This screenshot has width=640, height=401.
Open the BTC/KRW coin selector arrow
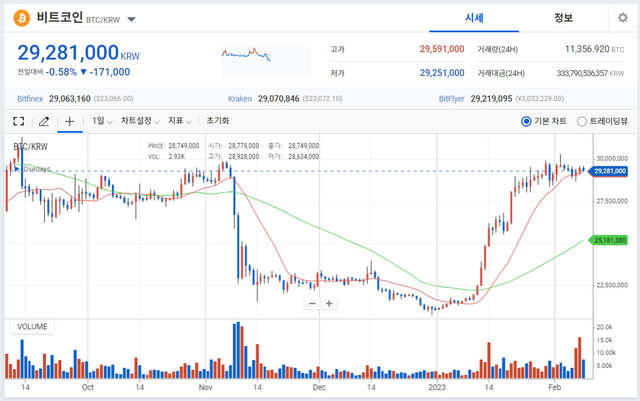[131, 19]
